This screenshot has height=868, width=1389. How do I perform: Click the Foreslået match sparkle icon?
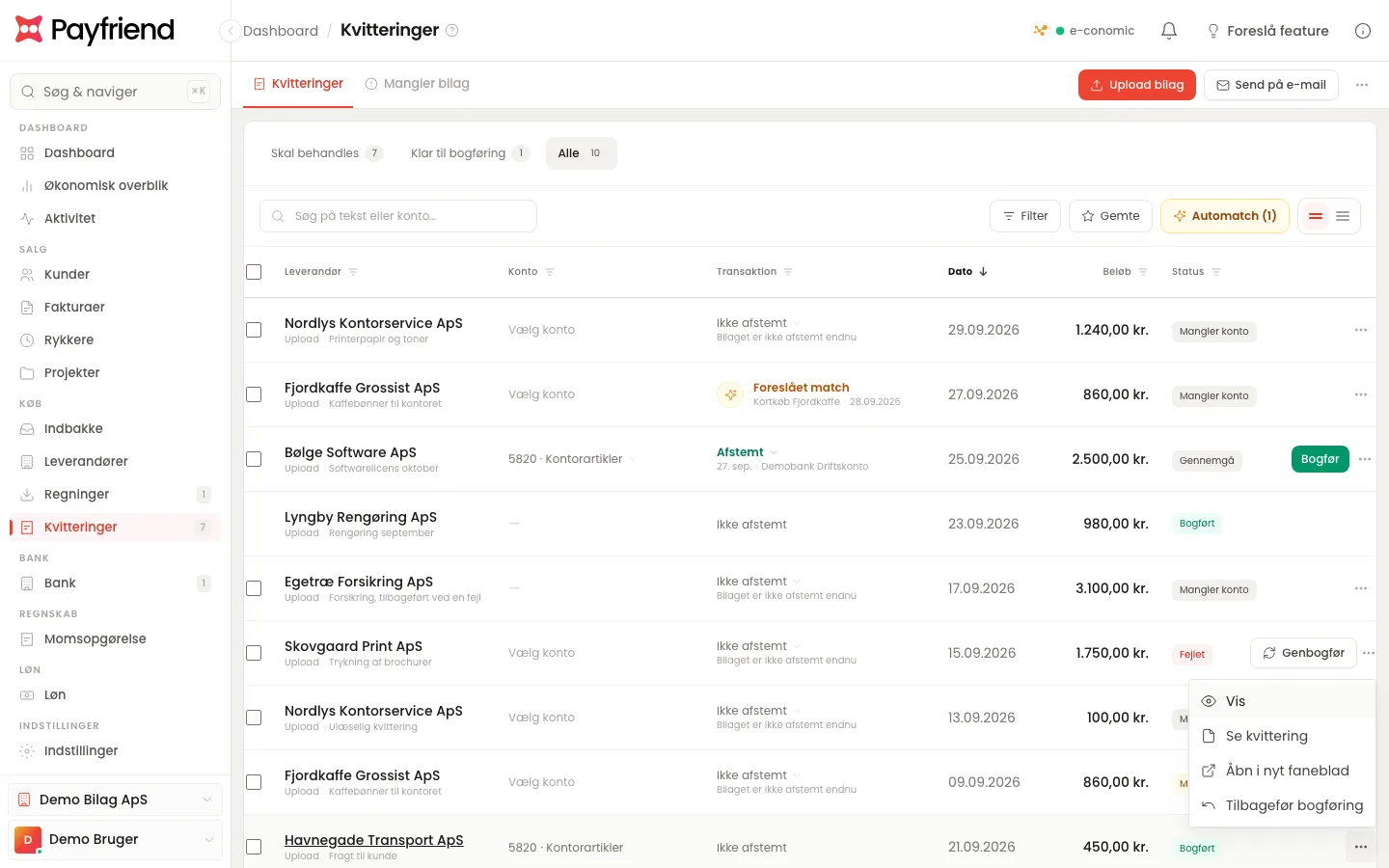(x=730, y=394)
